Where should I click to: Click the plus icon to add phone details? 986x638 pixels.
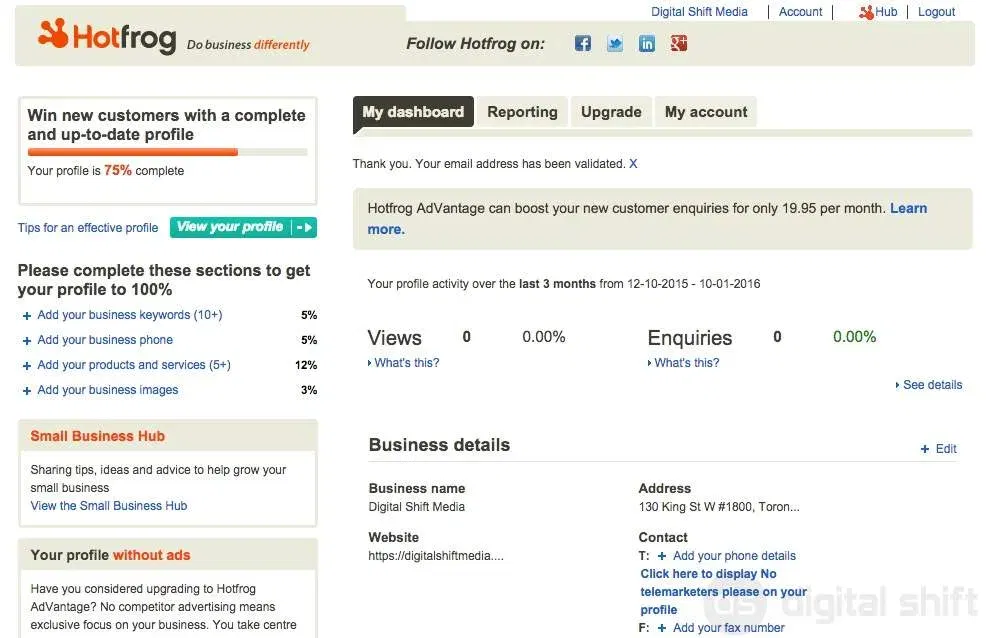pos(662,555)
